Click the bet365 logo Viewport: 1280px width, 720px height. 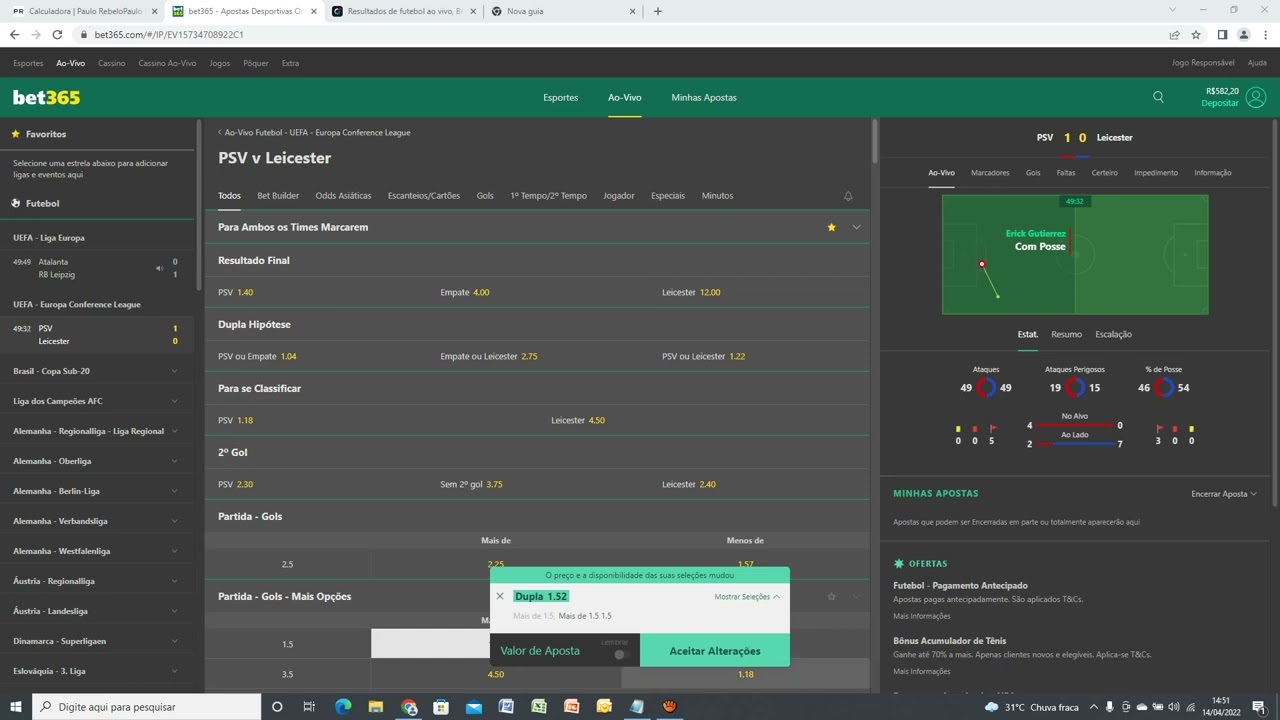[x=46, y=97]
